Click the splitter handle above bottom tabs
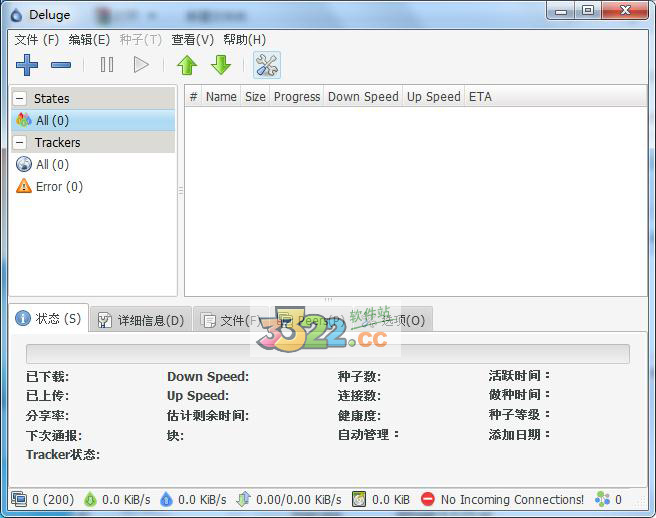Image resolution: width=656 pixels, height=518 pixels. point(328,300)
